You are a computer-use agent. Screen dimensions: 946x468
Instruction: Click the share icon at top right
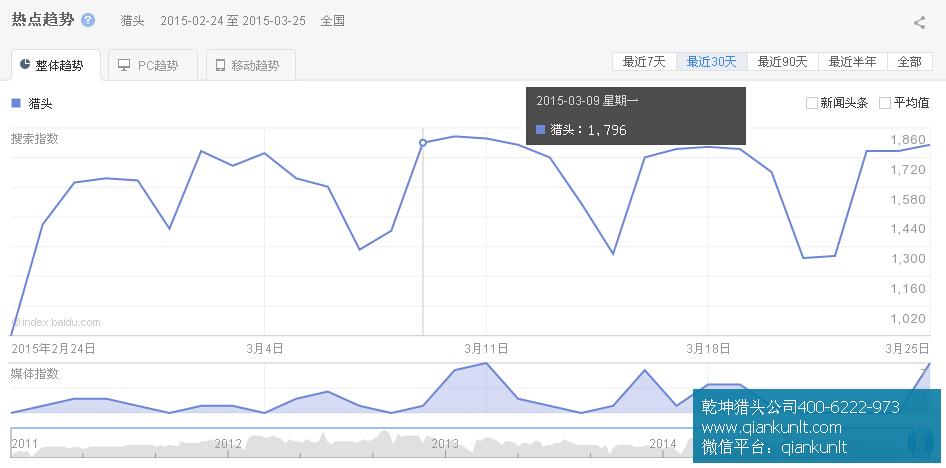919,22
